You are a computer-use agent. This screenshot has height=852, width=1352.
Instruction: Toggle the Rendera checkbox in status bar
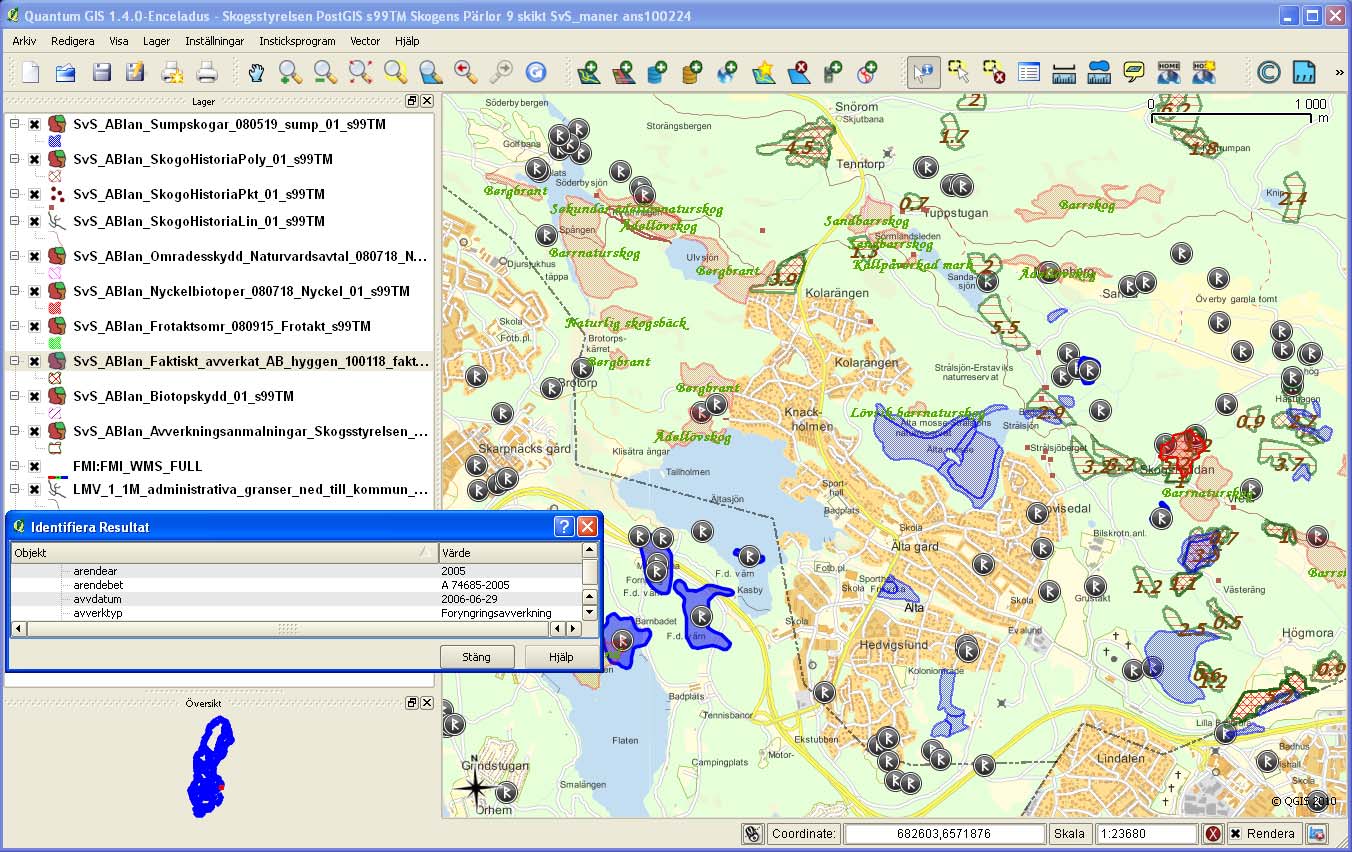click(1235, 834)
